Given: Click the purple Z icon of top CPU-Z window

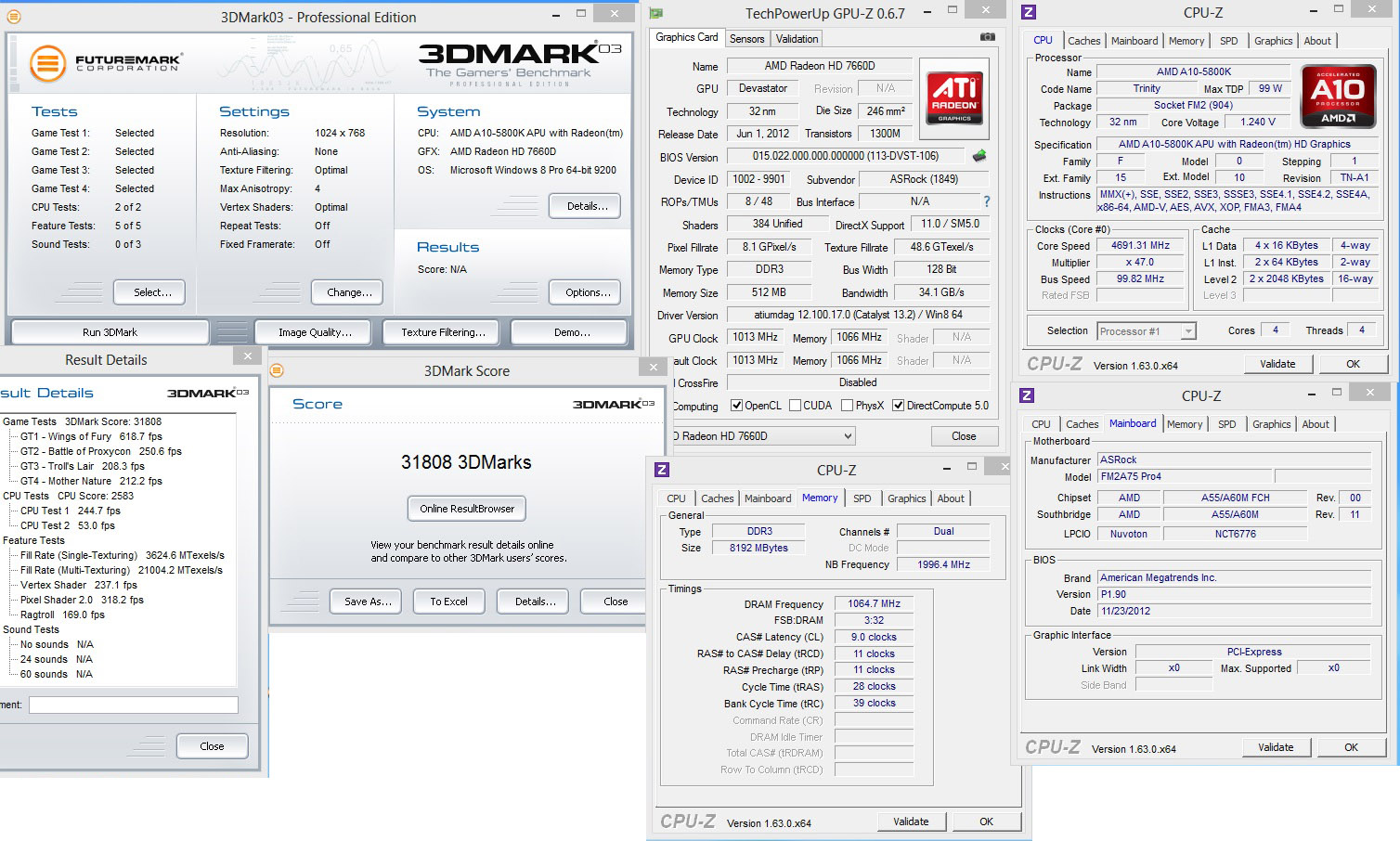Looking at the screenshot, I should point(1028,12).
